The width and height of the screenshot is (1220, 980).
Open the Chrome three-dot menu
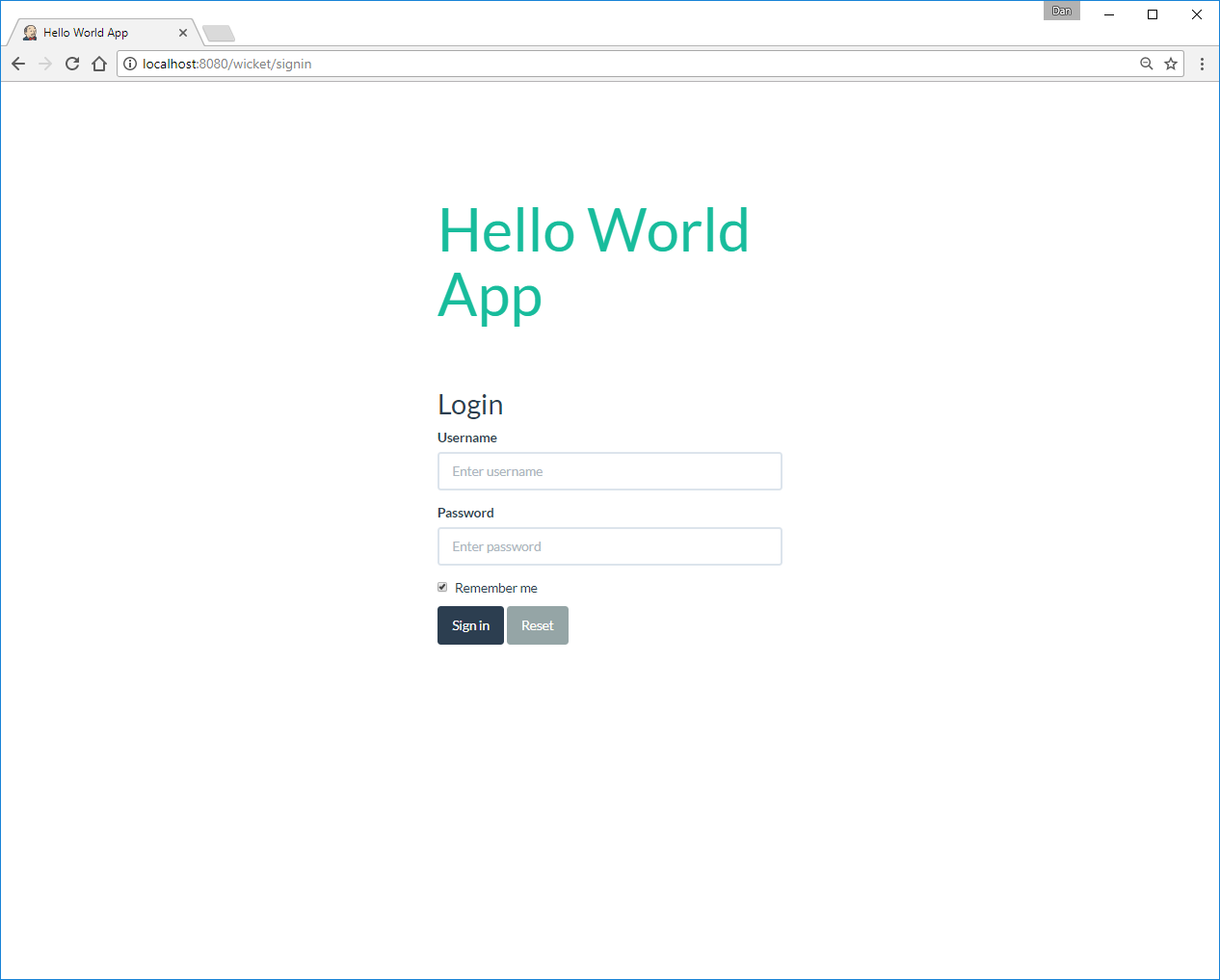(1202, 64)
